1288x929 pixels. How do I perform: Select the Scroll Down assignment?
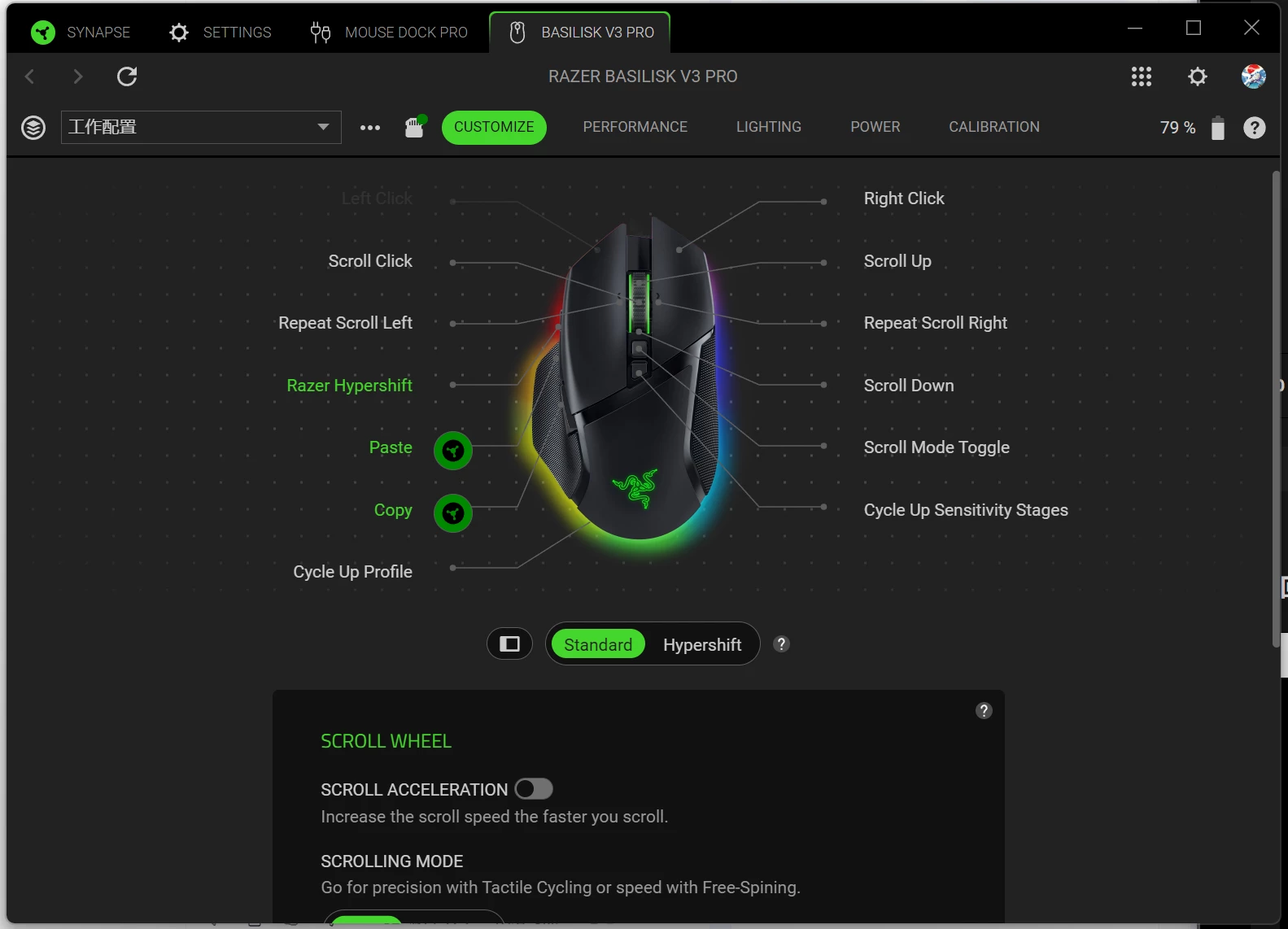tap(909, 386)
